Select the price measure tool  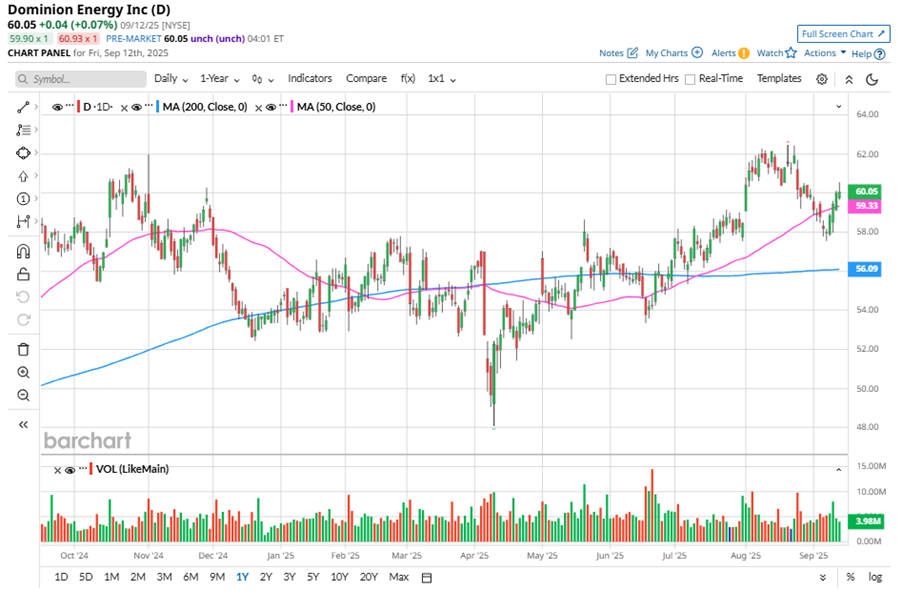pyautogui.click(x=23, y=222)
